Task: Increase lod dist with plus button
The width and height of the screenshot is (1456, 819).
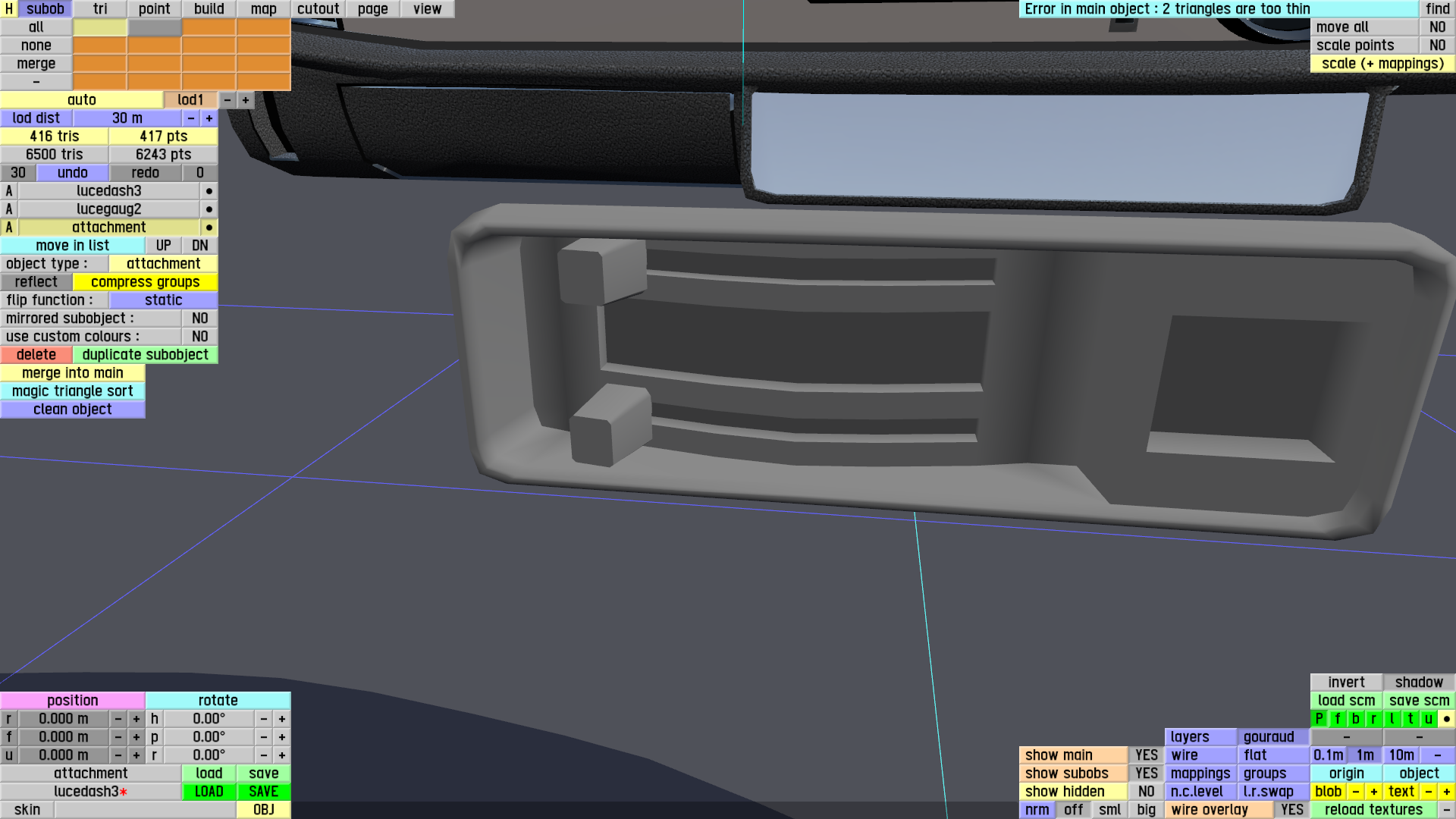Action: tap(209, 118)
